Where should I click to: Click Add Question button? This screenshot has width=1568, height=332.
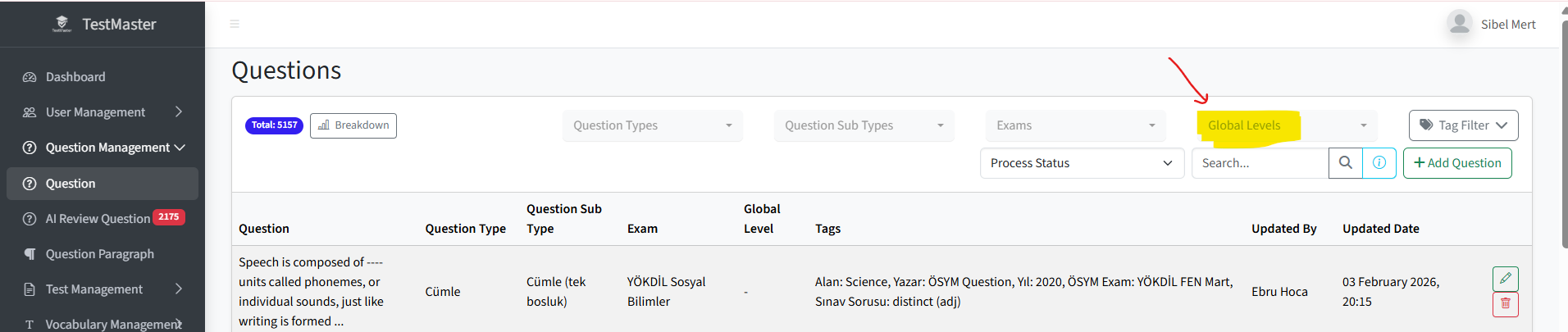[1457, 163]
